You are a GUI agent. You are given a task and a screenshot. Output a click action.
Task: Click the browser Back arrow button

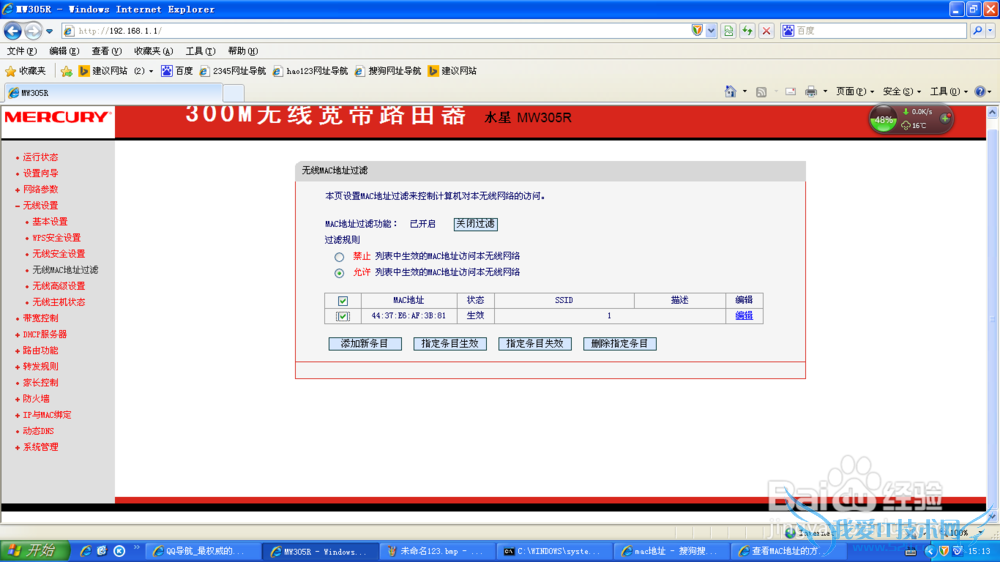13,30
